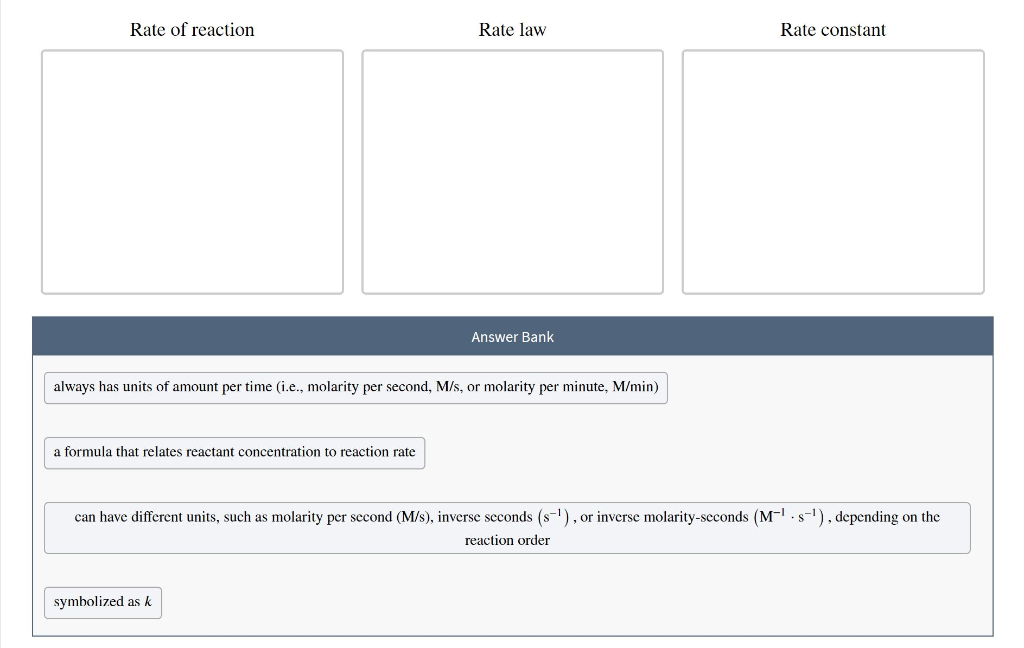1024x648 pixels.
Task: Click inside the Rate of reaction drop box
Action: 192,171
